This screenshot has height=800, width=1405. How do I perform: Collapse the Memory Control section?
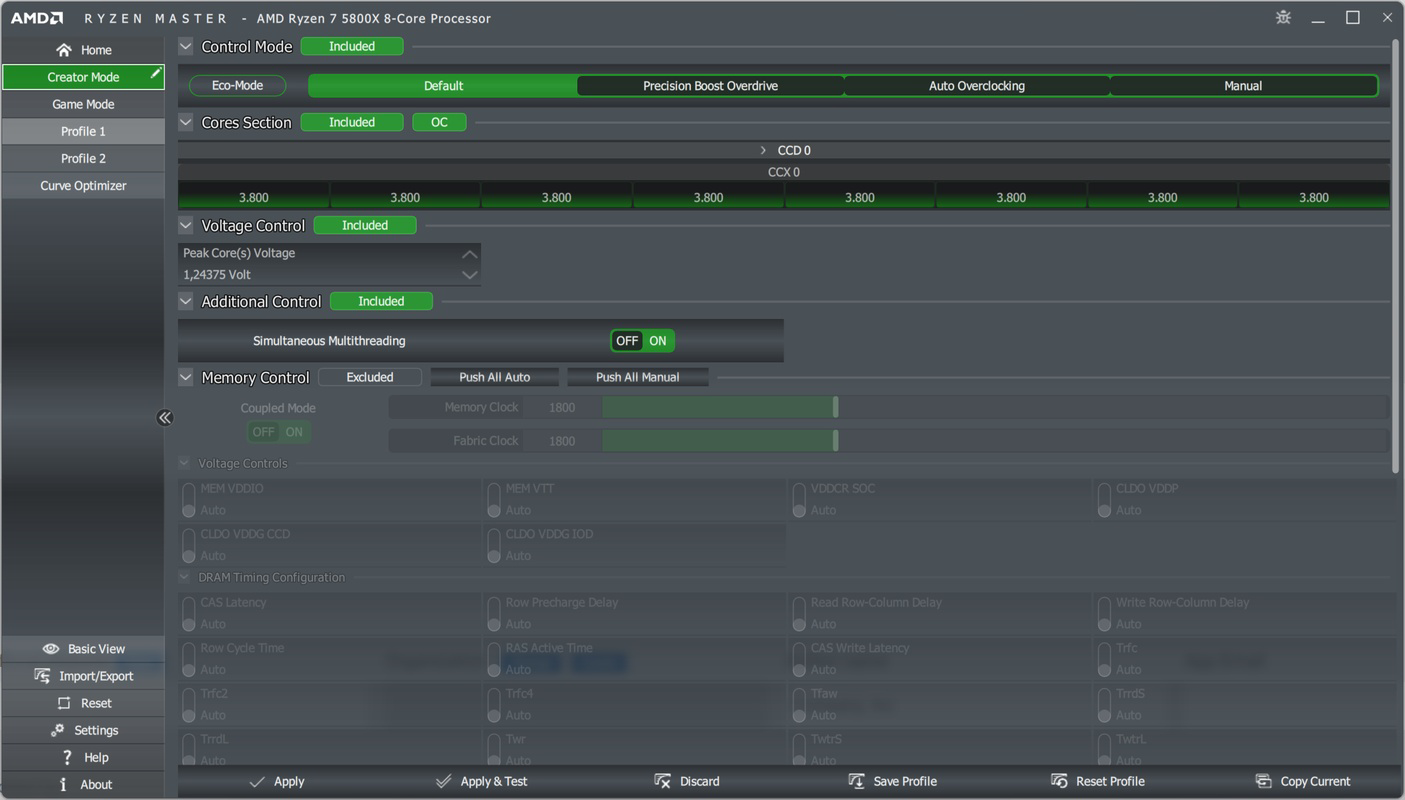186,377
